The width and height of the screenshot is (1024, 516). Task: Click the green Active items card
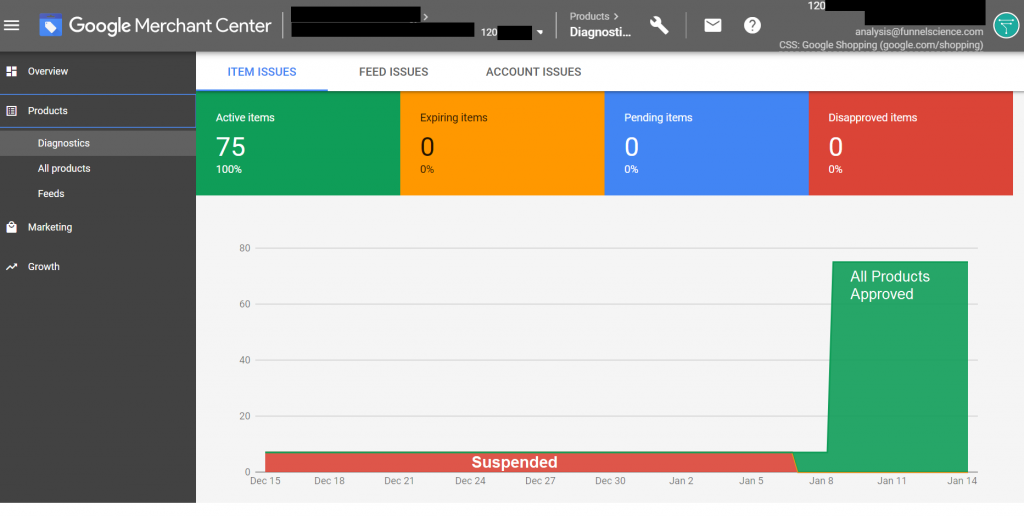(298, 143)
